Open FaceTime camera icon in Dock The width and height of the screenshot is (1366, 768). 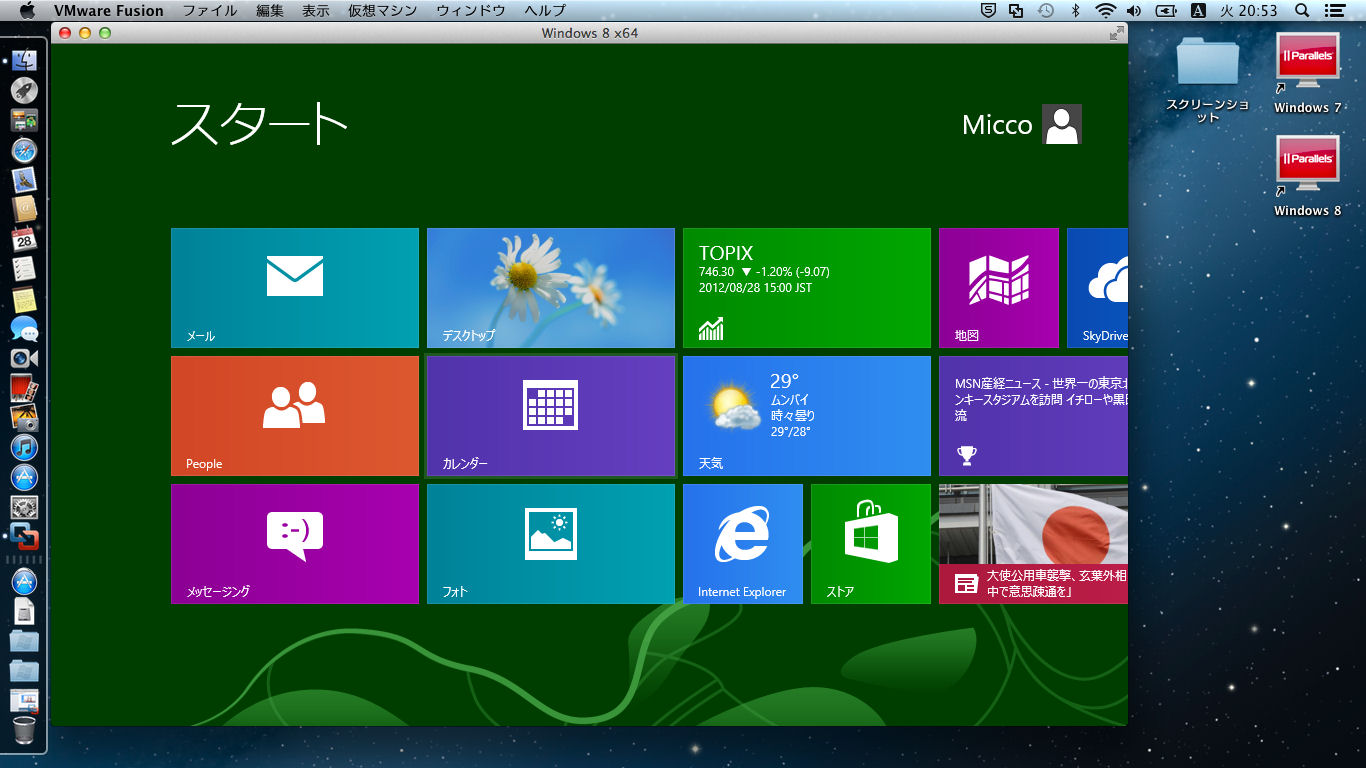[x=25, y=358]
